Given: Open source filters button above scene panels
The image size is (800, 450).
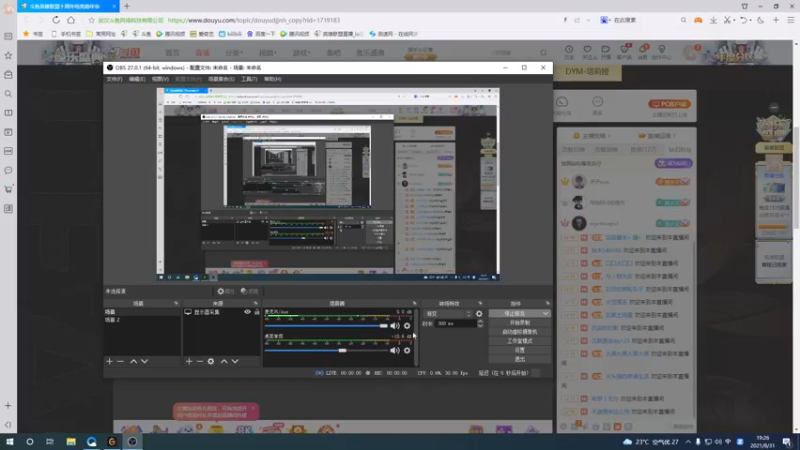Looking at the screenshot, I should point(249,291).
